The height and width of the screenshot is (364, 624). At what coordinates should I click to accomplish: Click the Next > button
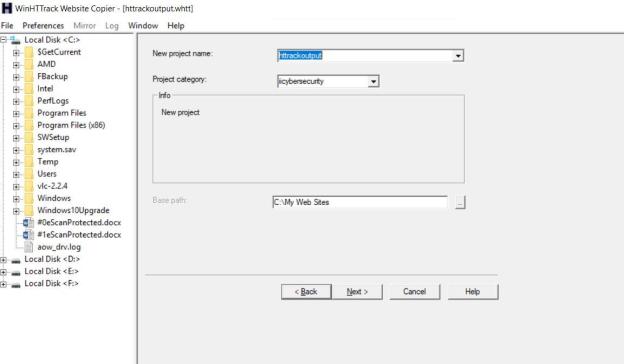357,292
